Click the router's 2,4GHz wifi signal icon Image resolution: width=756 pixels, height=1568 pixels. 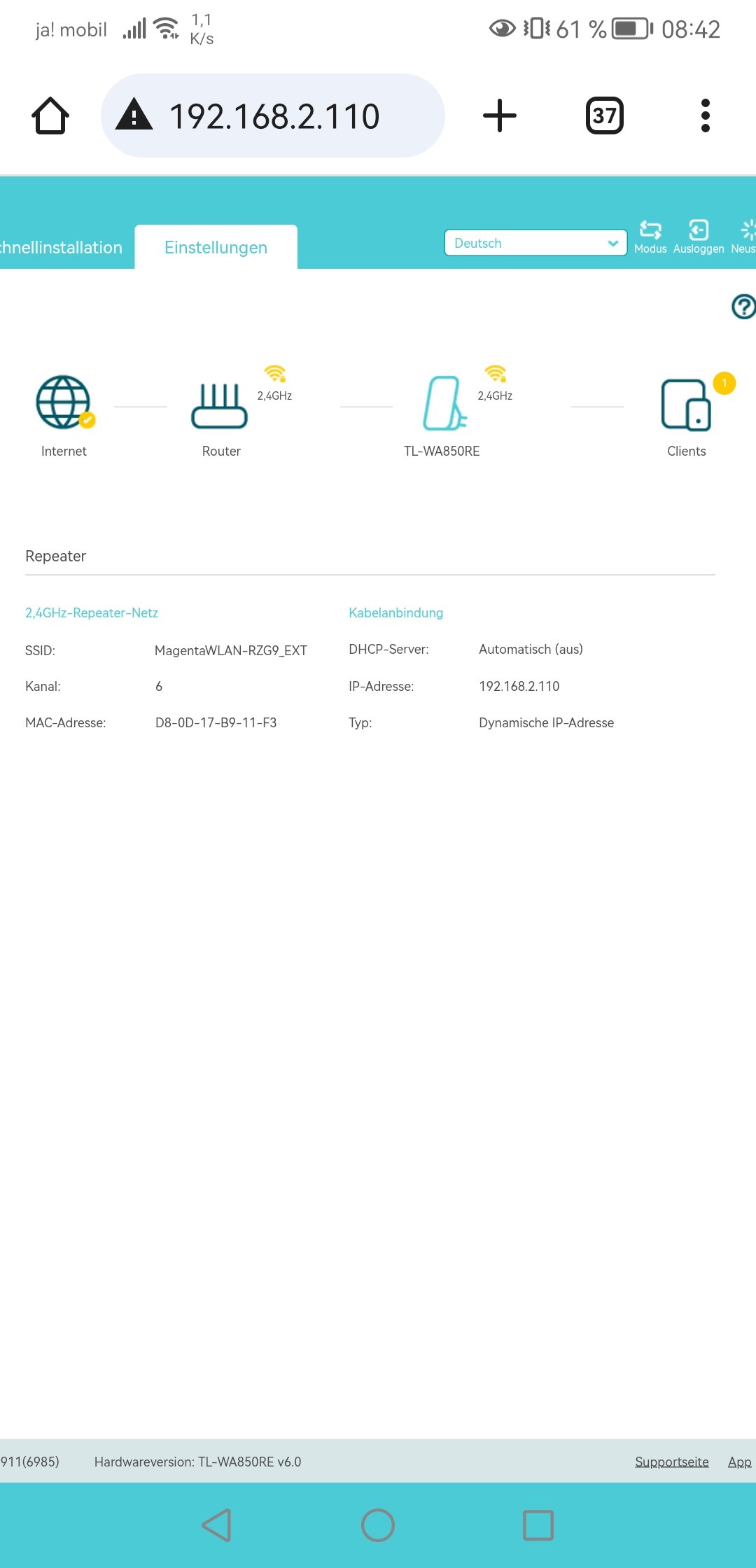[275, 374]
